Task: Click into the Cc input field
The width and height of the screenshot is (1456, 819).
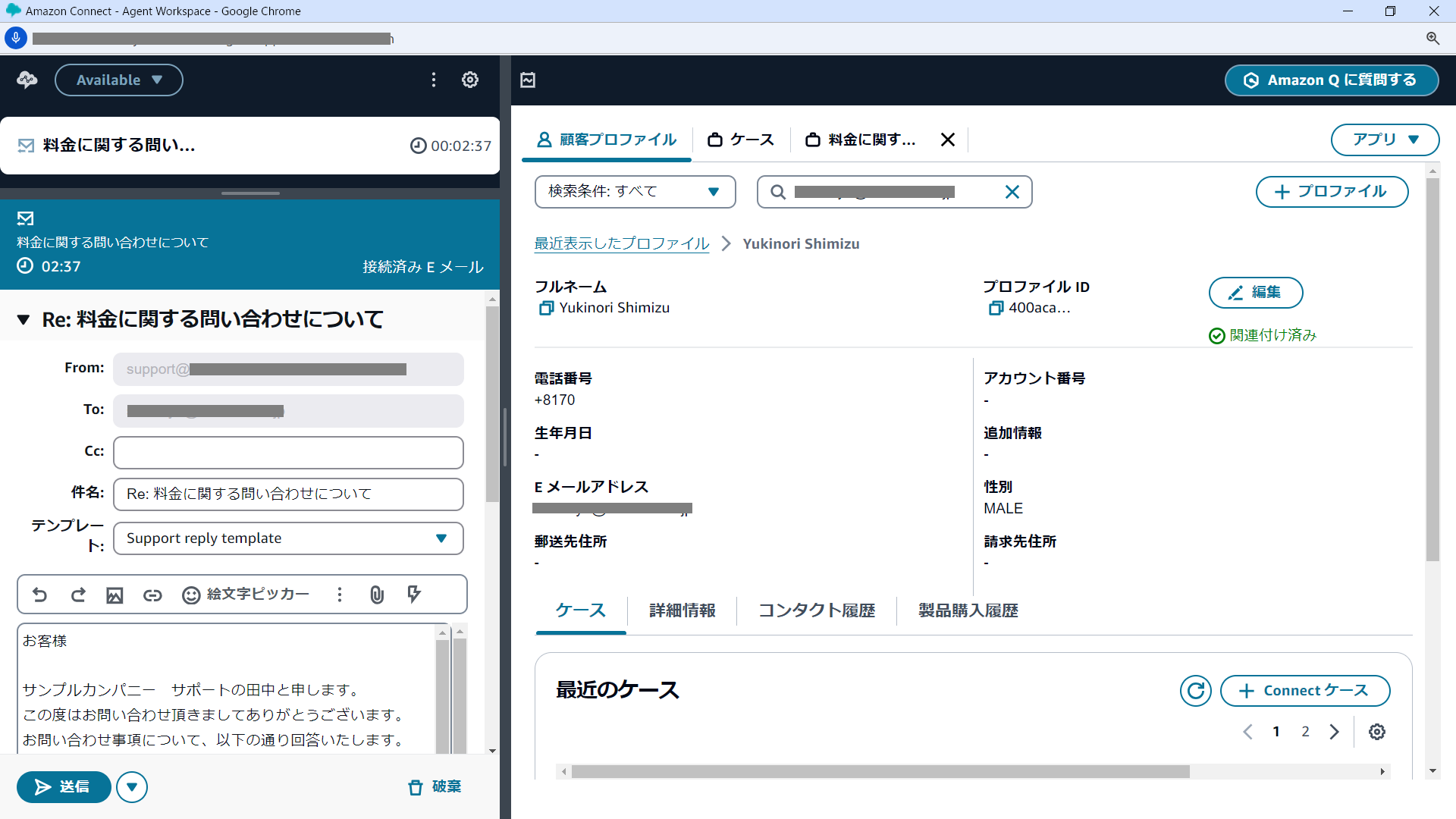Action: click(x=288, y=453)
